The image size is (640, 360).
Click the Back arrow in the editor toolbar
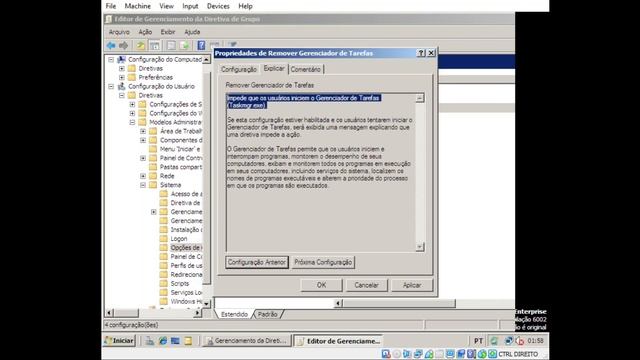[x=111, y=45]
